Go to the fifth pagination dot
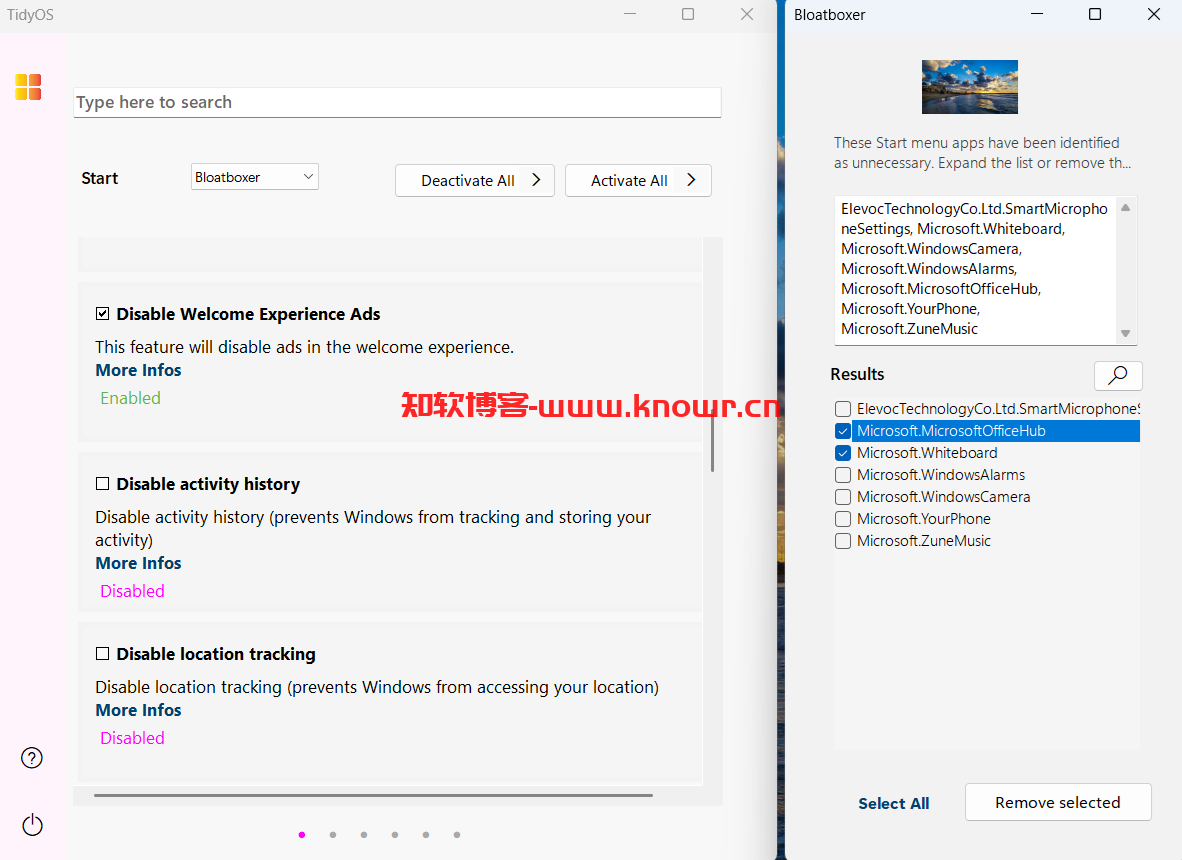The image size is (1182, 860). [426, 834]
